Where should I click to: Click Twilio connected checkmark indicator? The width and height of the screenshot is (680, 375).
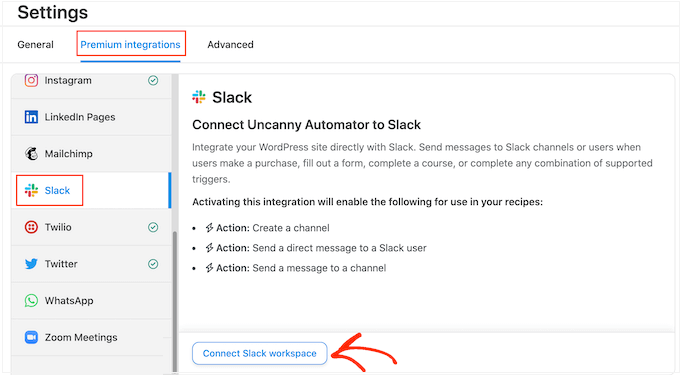[153, 227]
